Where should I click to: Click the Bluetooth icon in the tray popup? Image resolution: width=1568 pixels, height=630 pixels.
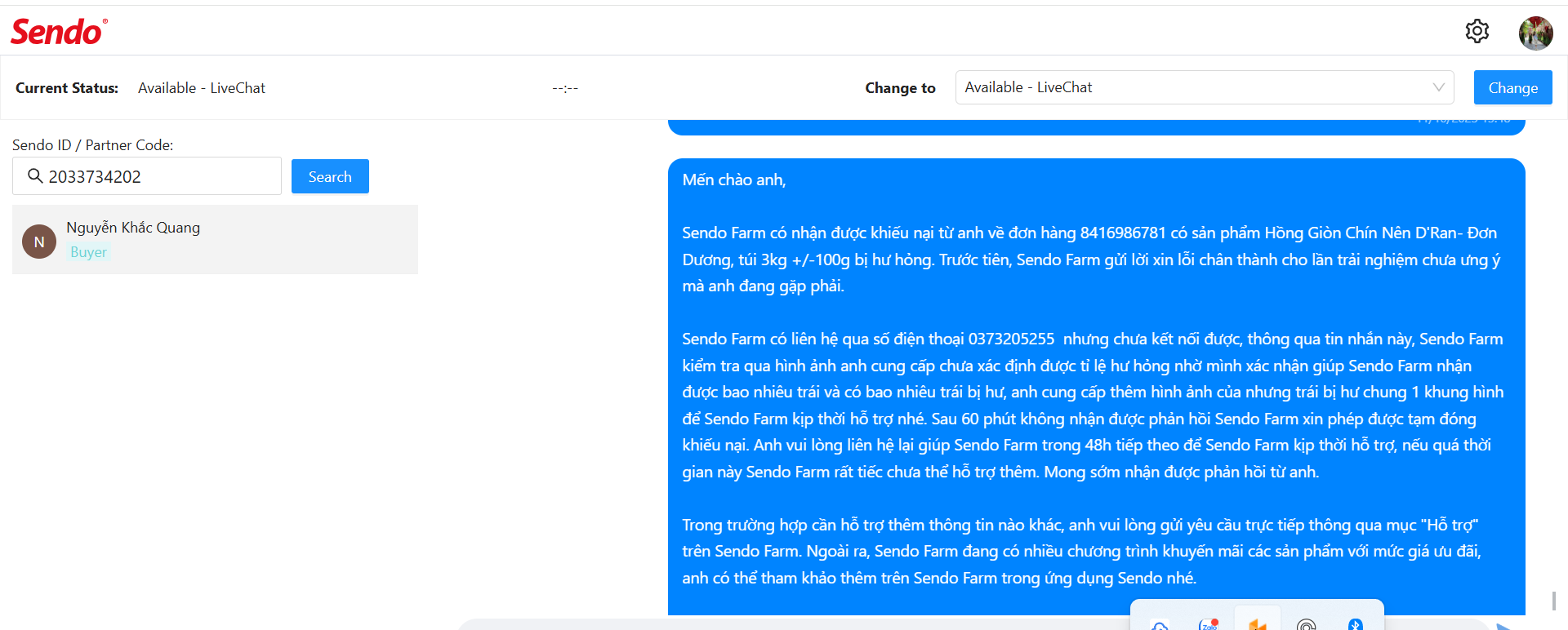coord(1356,624)
